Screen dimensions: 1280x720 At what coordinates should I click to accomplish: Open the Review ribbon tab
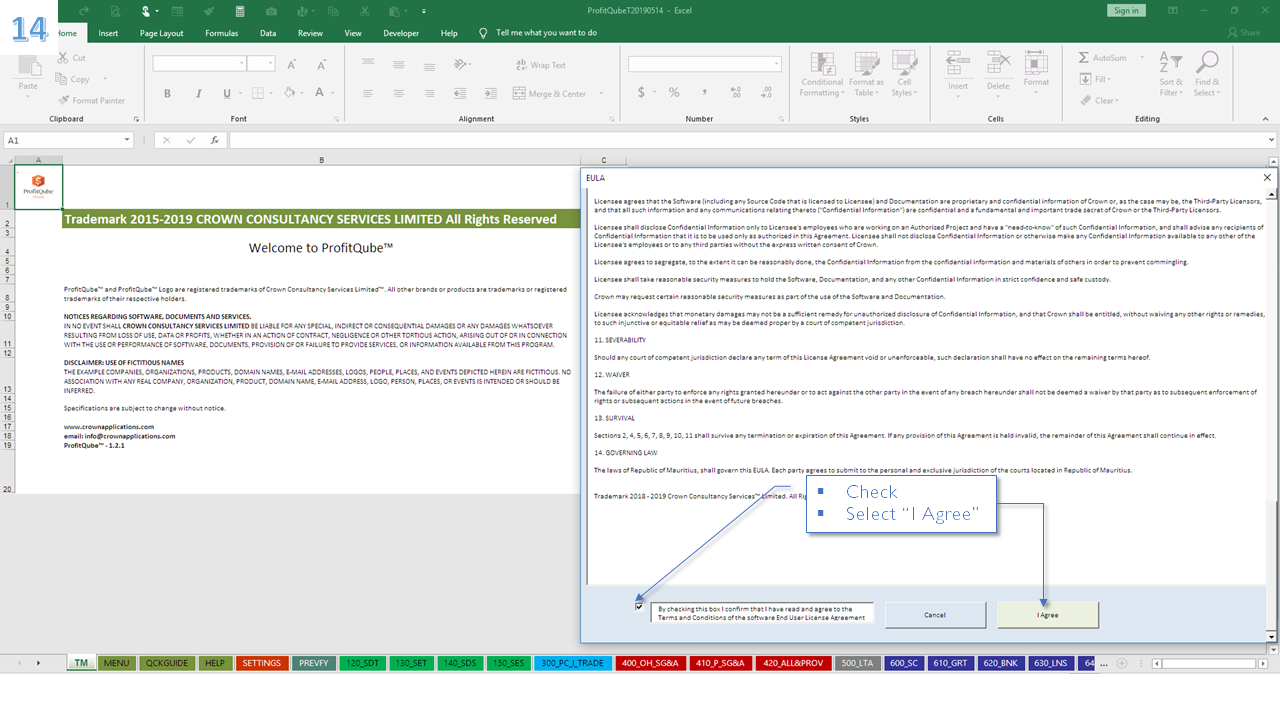click(x=310, y=33)
